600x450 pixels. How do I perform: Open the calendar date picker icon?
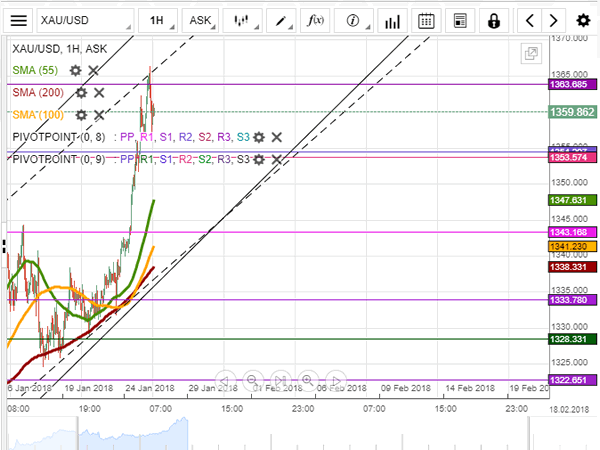coord(426,19)
